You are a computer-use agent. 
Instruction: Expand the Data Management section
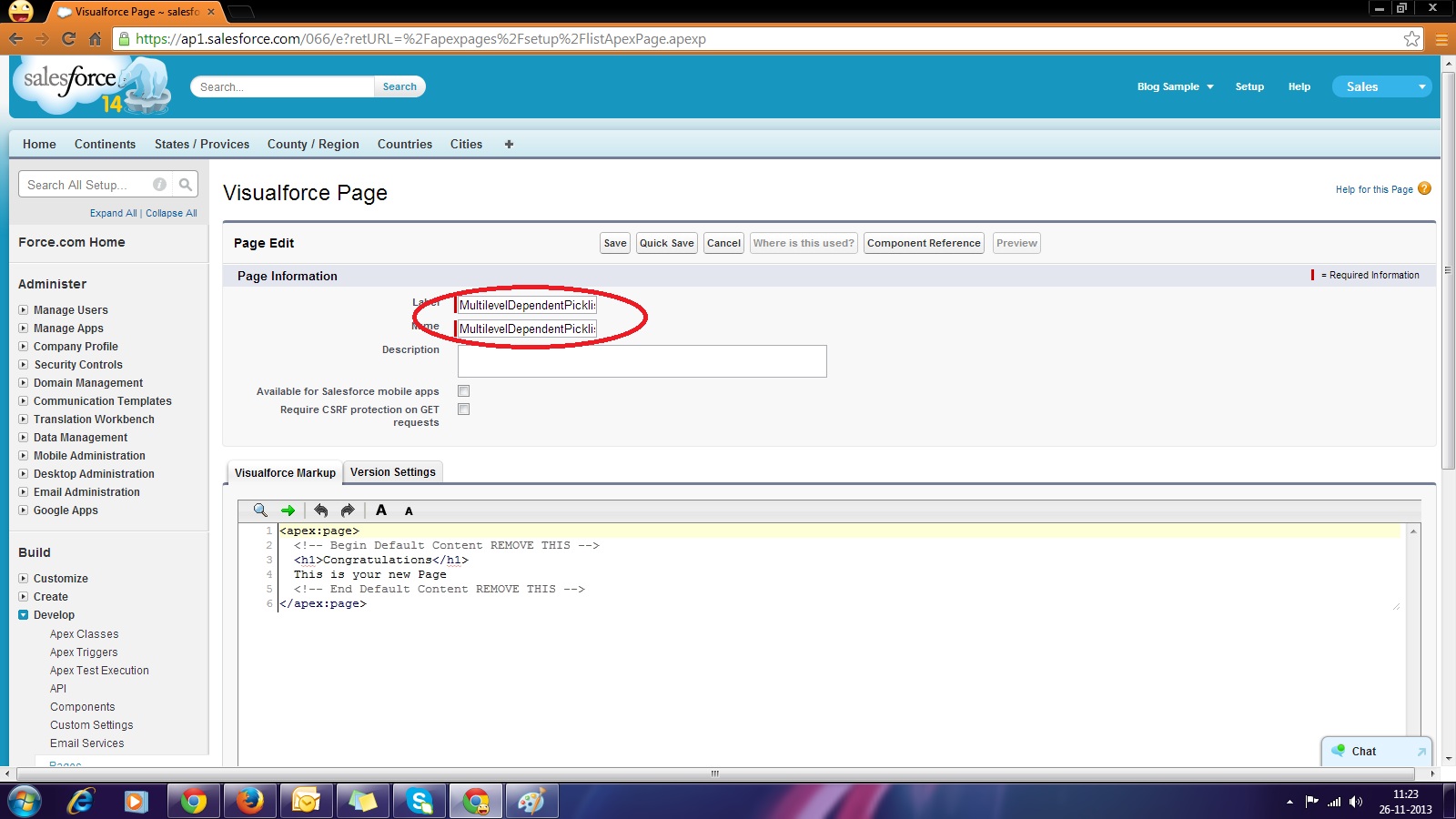point(24,438)
